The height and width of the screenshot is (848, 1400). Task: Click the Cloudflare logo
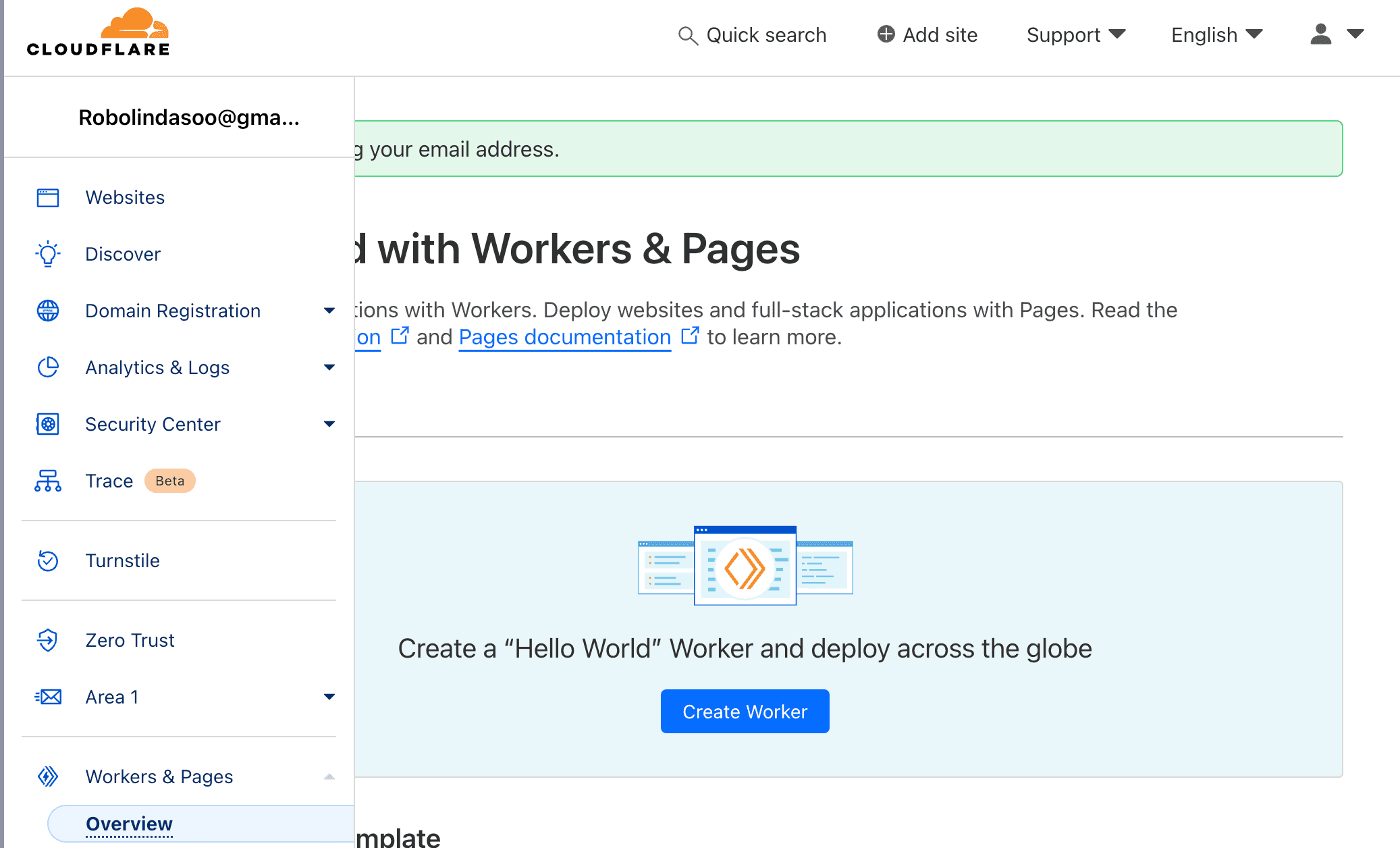(99, 32)
